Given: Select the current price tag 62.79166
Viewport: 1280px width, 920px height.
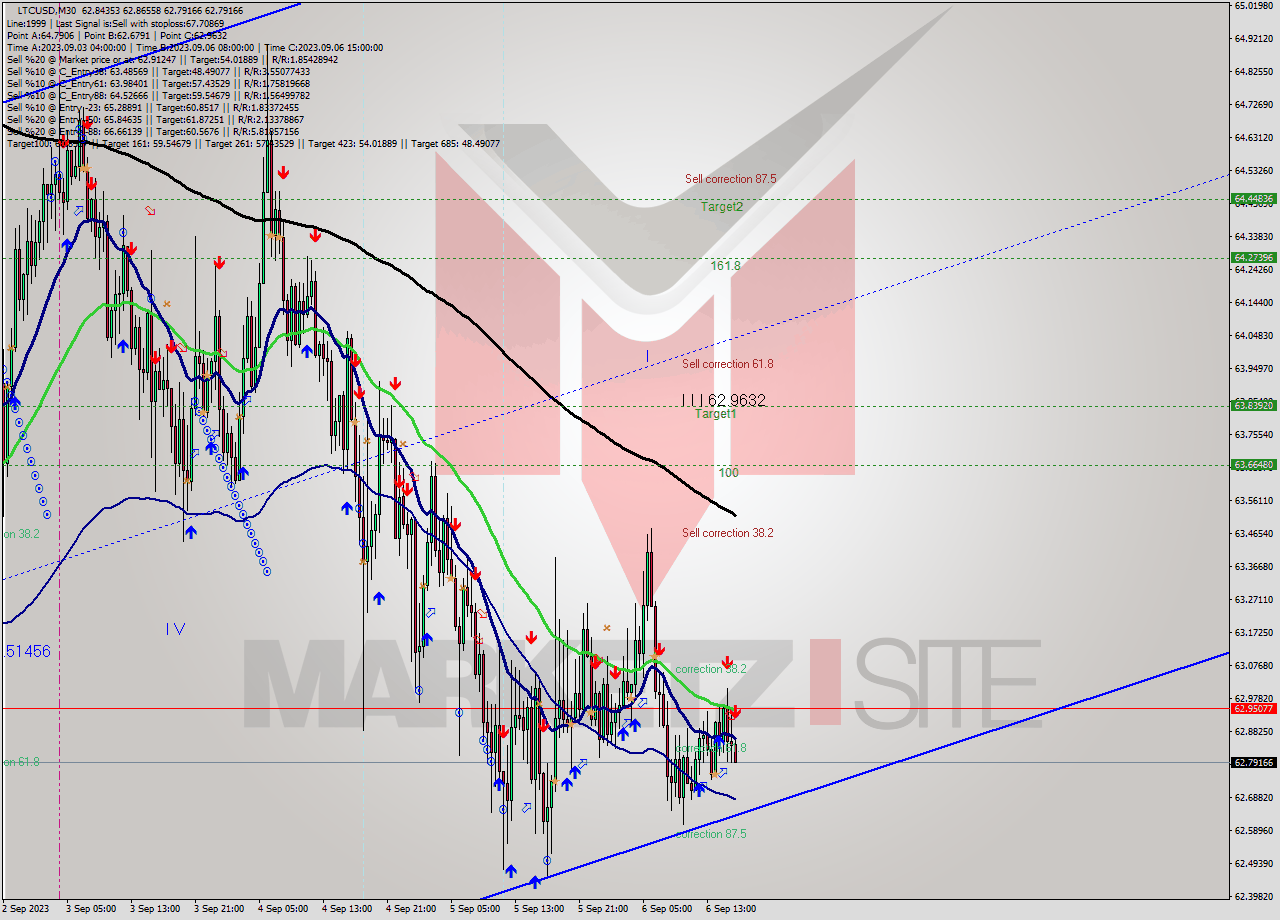Looking at the screenshot, I should pos(1254,762).
